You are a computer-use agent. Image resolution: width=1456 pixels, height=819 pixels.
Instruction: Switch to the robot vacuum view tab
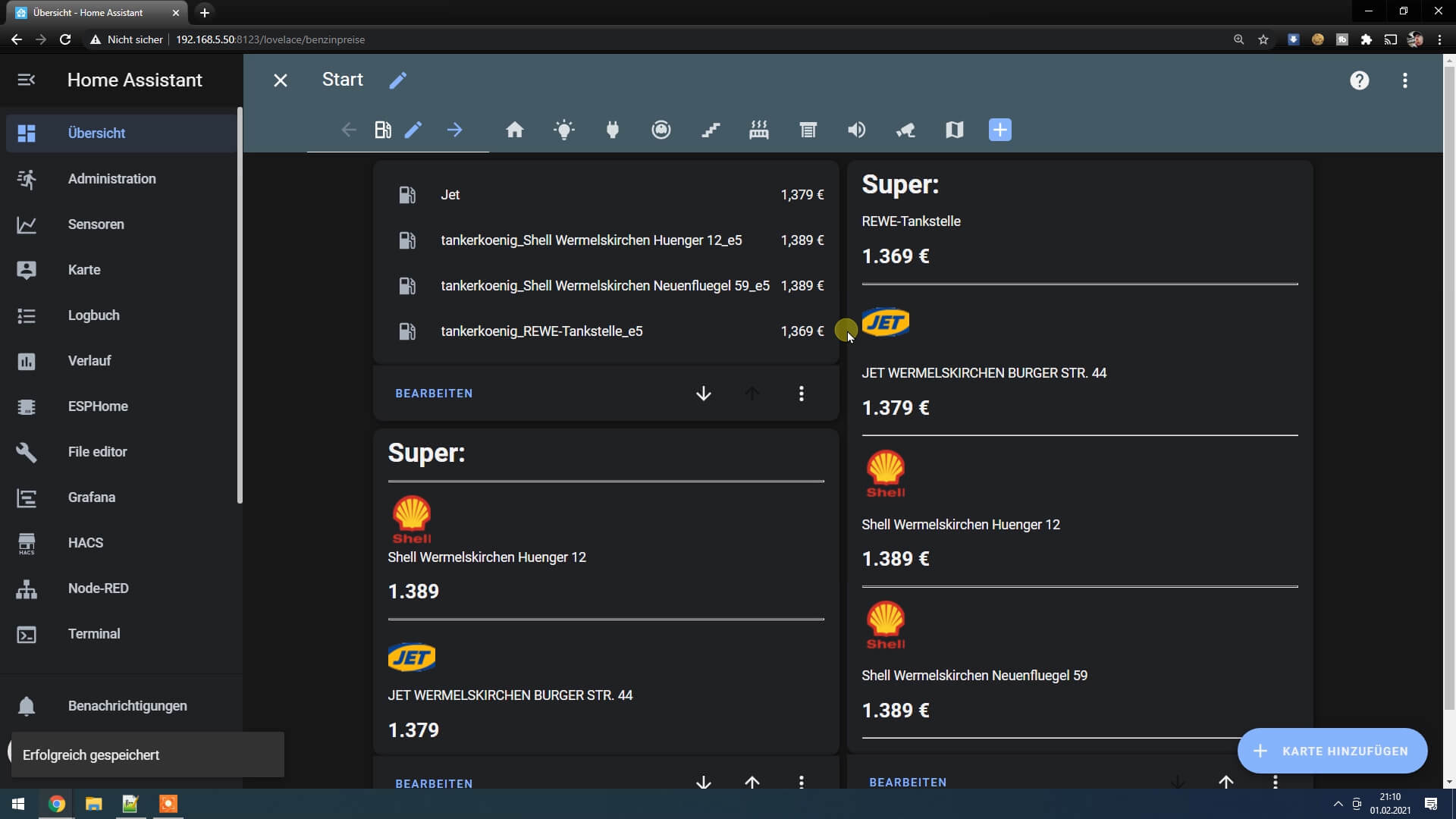661,130
